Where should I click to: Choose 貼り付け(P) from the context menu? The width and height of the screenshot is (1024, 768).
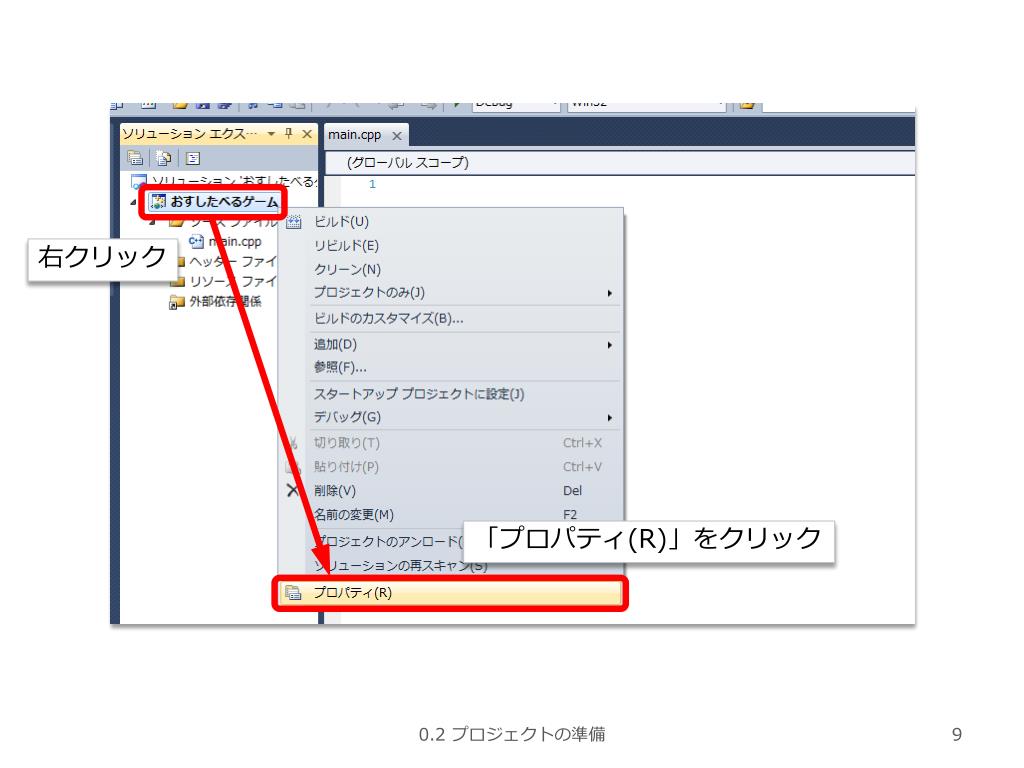[x=451, y=466]
